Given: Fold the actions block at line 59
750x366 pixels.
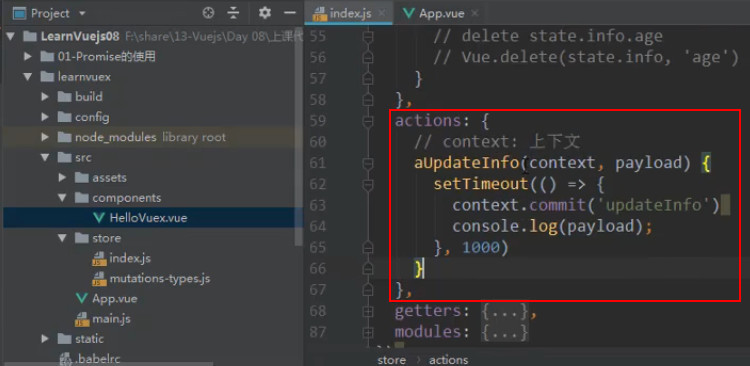Looking at the screenshot, I should coord(368,121).
